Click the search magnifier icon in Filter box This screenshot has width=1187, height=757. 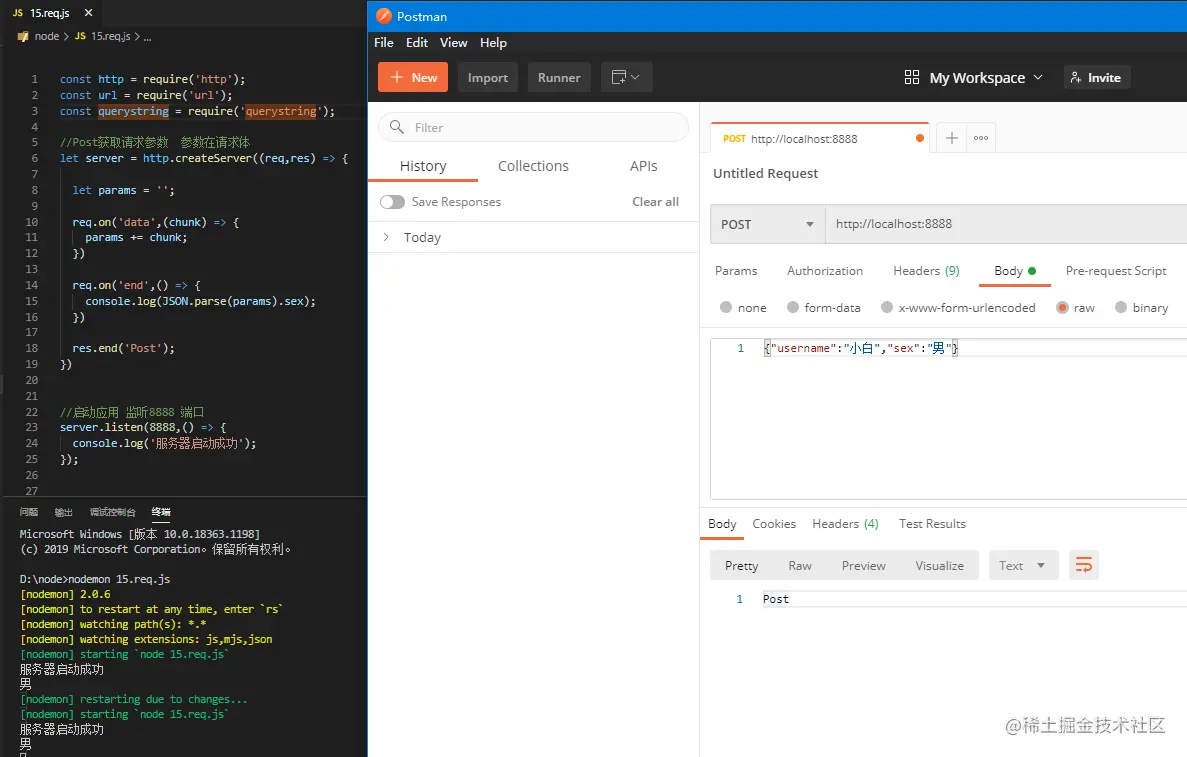(x=397, y=127)
